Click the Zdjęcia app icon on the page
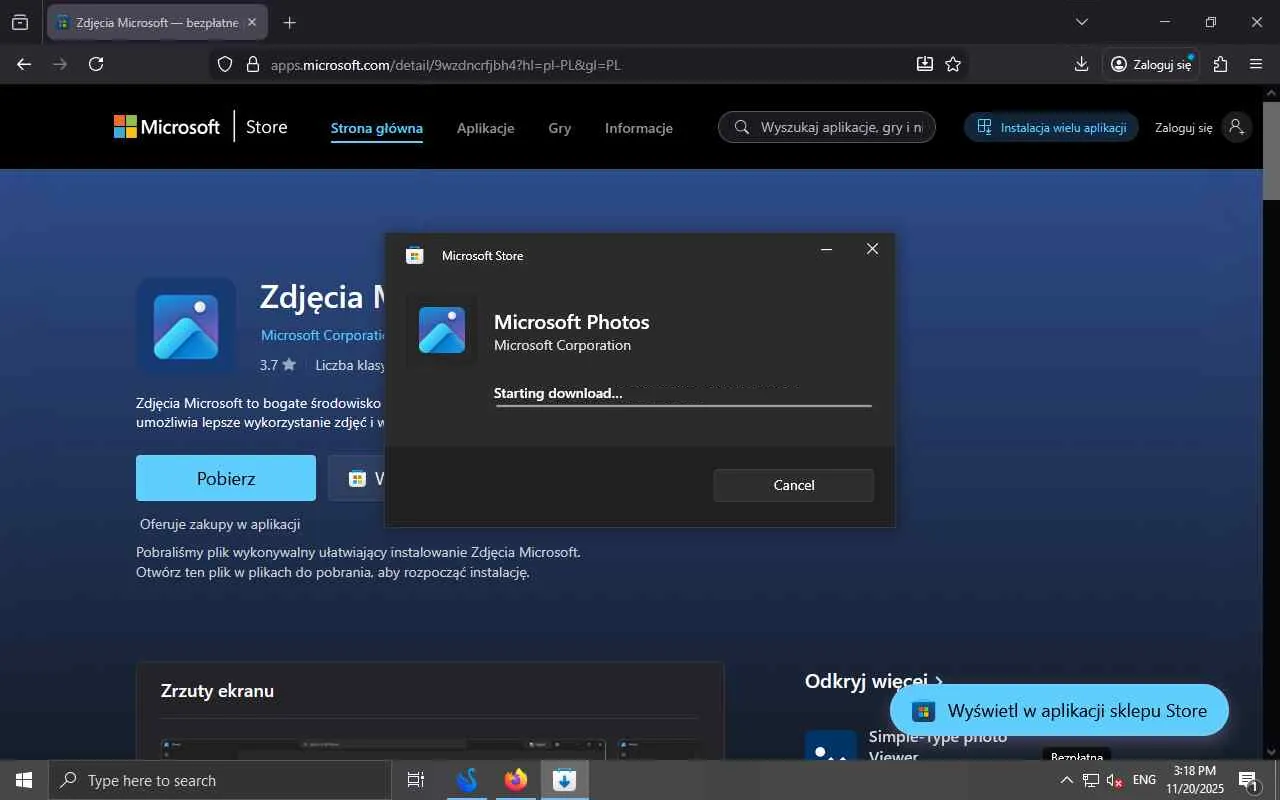The width and height of the screenshot is (1280, 800). tap(186, 327)
